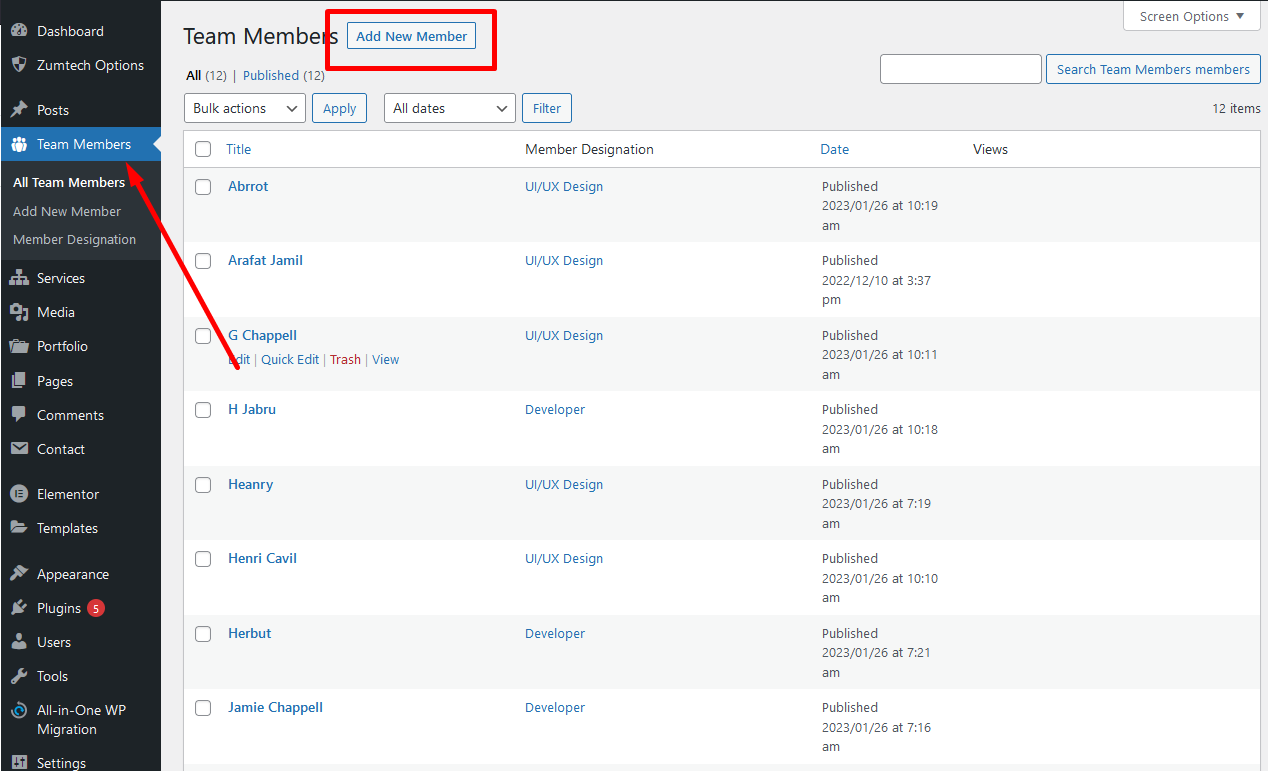Select All Team Members submenu item
This screenshot has width=1268, height=771.
[x=69, y=182]
